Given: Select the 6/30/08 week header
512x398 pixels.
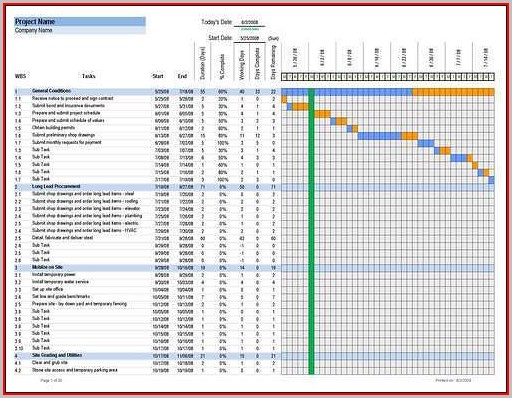Looking at the screenshot, I should click(x=431, y=57).
